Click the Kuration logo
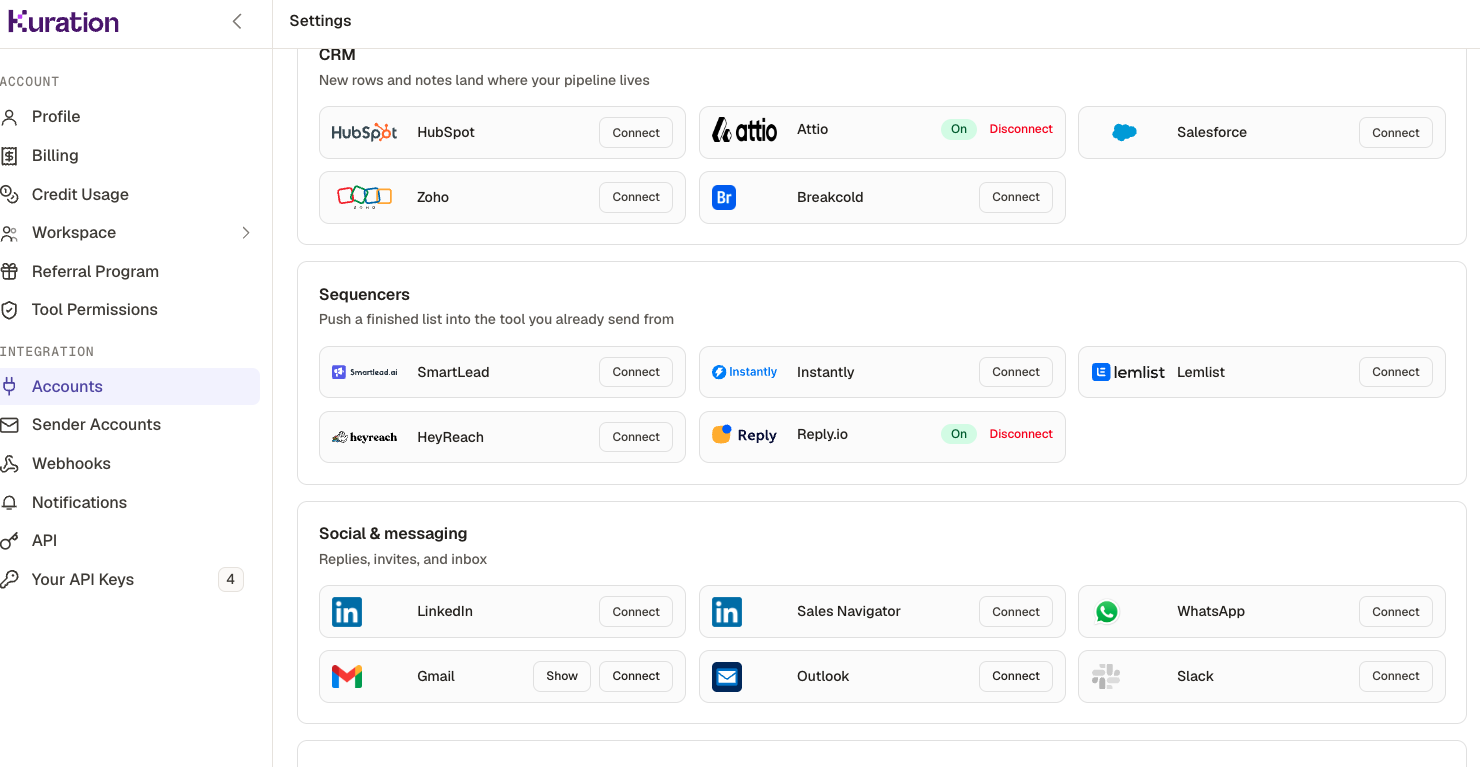1480x767 pixels. 63,21
